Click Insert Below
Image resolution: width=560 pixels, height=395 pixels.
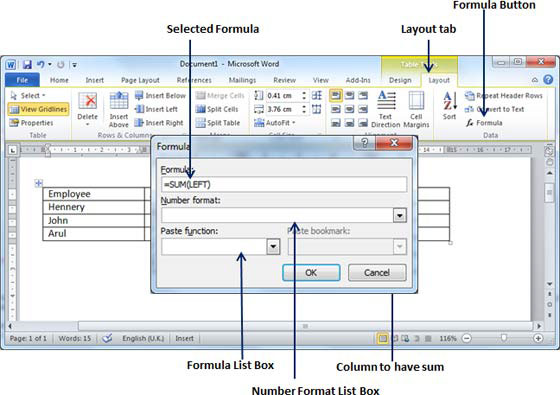160,95
